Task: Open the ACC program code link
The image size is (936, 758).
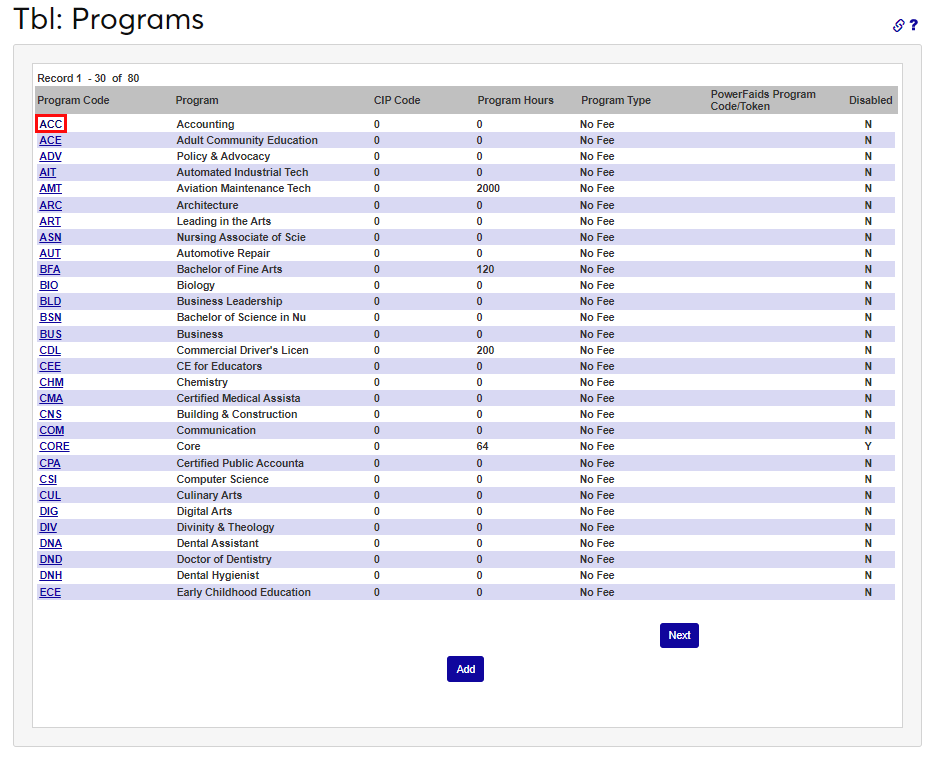Action: [51, 124]
